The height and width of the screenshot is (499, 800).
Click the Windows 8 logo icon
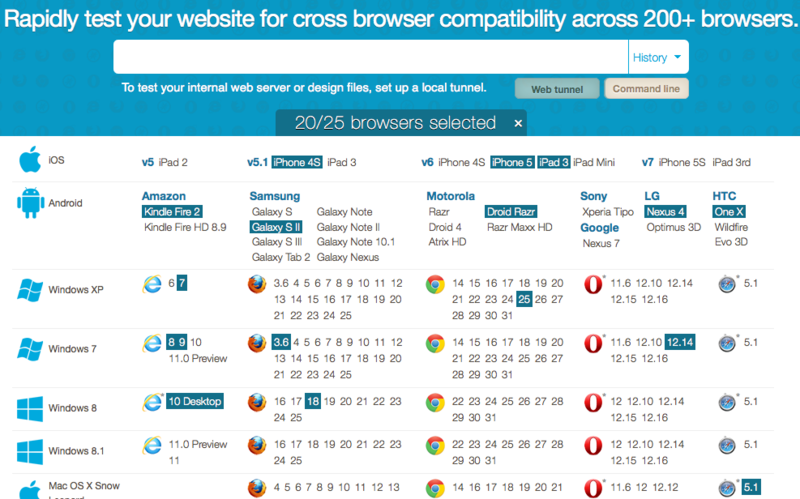(x=30, y=409)
